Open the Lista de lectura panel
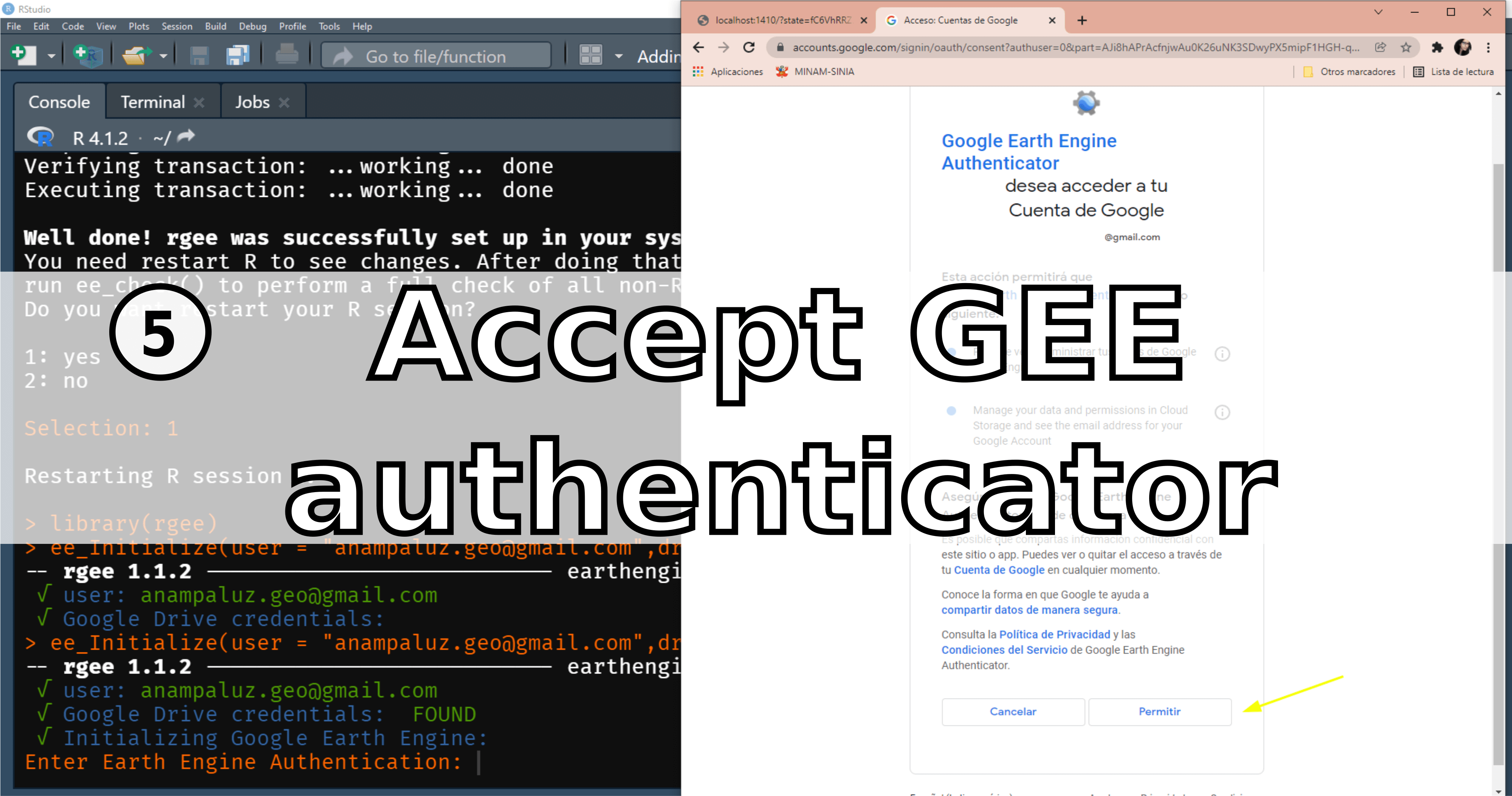This screenshot has height=796, width=1512. coord(1454,71)
